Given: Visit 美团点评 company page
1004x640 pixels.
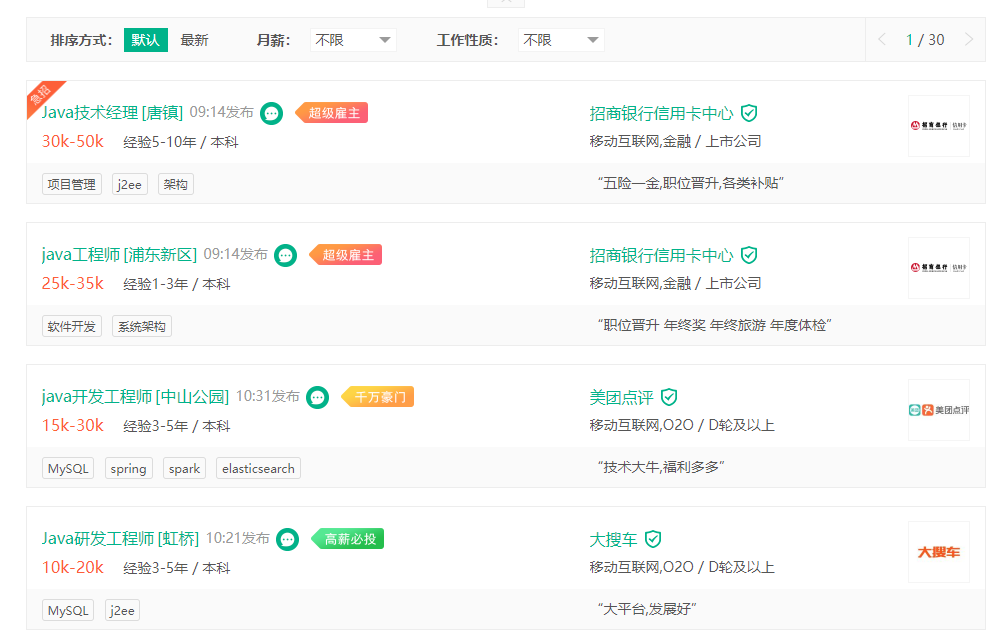Looking at the screenshot, I should click(621, 397).
